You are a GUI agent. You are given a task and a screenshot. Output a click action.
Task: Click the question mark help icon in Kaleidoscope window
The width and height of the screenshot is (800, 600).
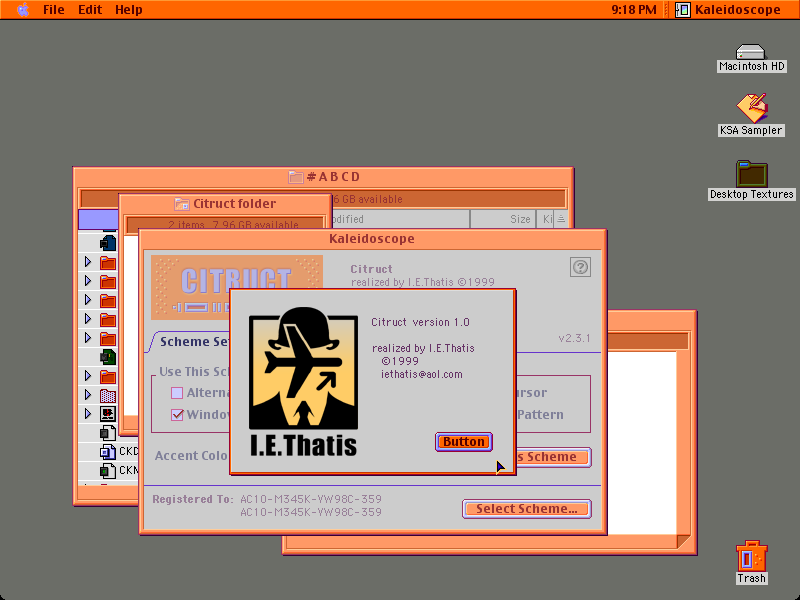click(580, 267)
